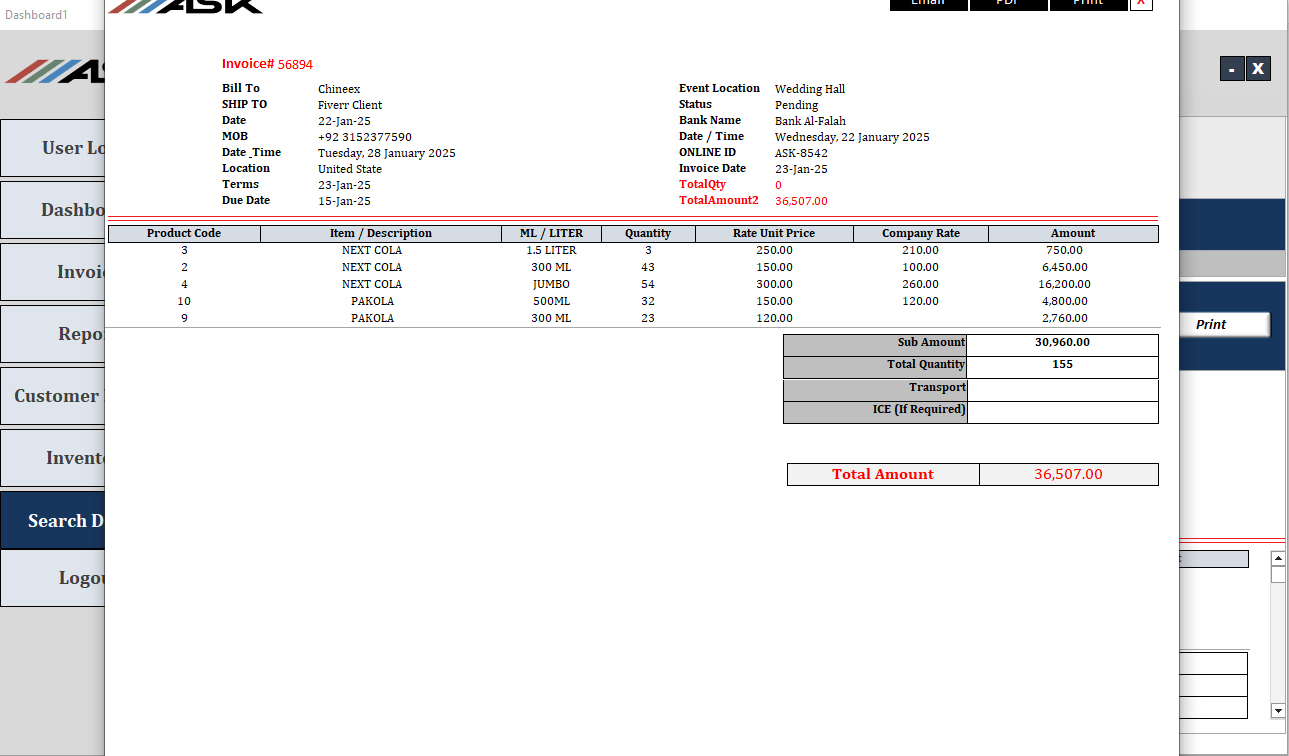Screen dimensions: 1289x756
Task: Click JUMBO cell in NEXT COLA row
Action: coord(551,284)
